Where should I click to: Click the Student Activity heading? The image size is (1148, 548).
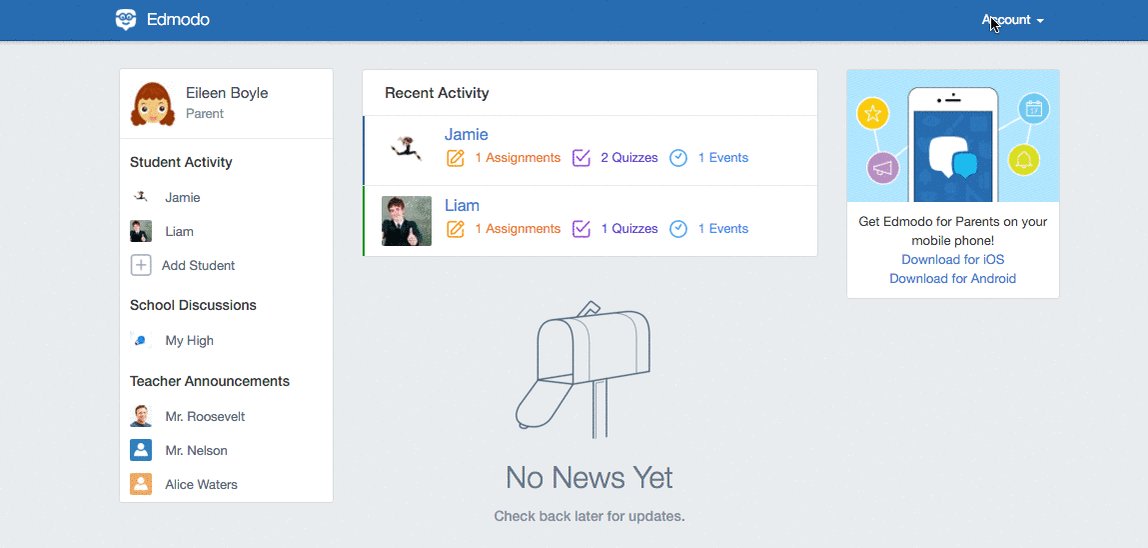(181, 163)
